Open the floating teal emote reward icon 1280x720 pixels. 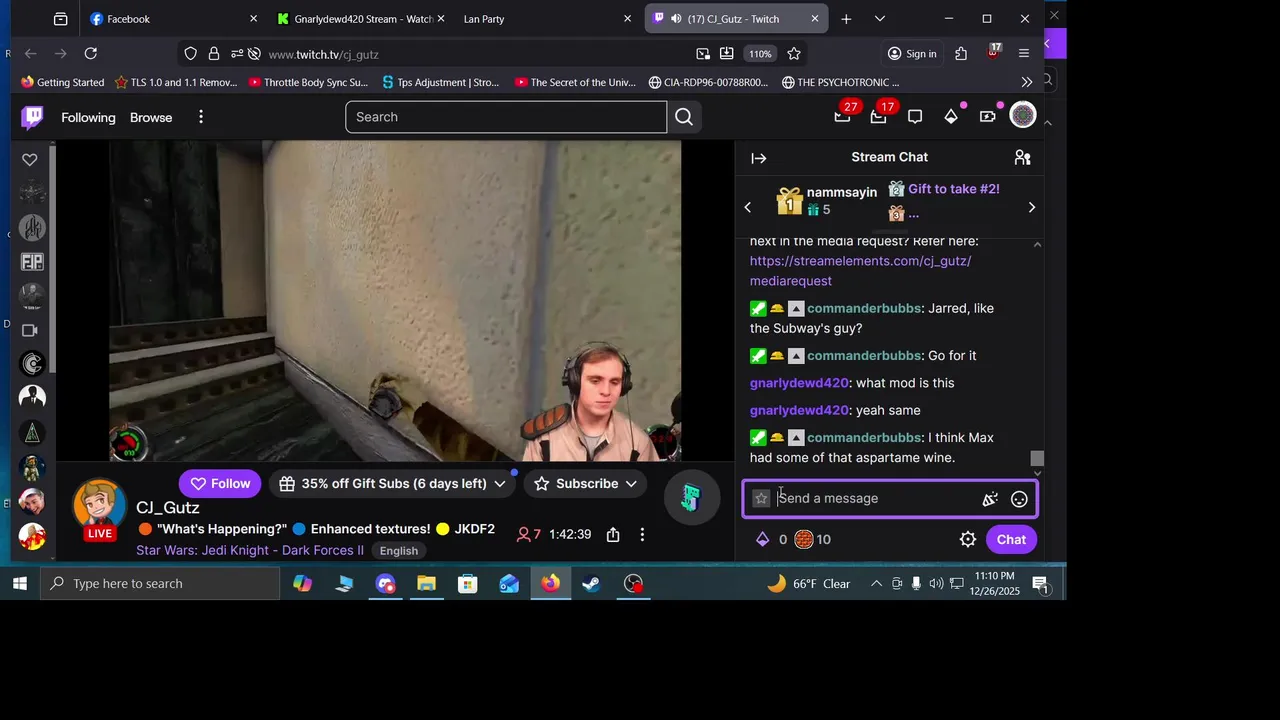pos(691,497)
